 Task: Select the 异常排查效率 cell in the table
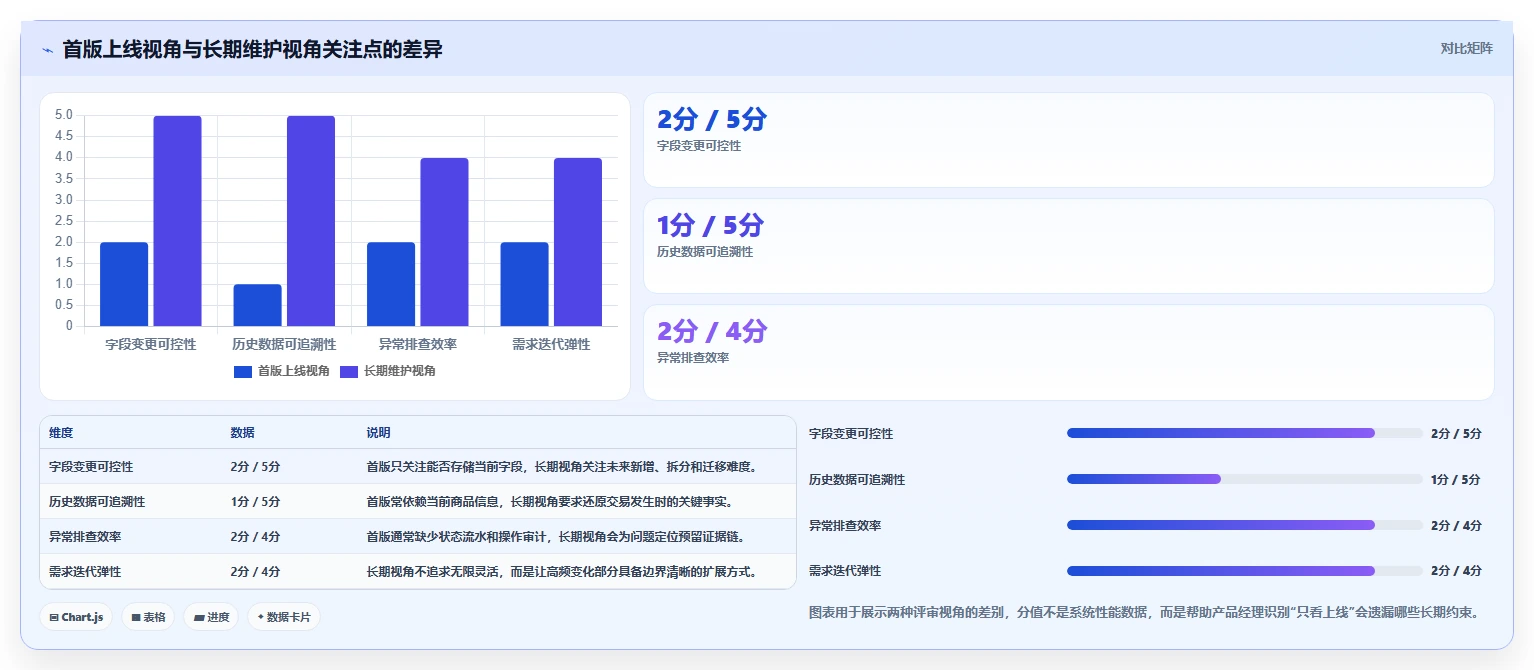(85, 537)
